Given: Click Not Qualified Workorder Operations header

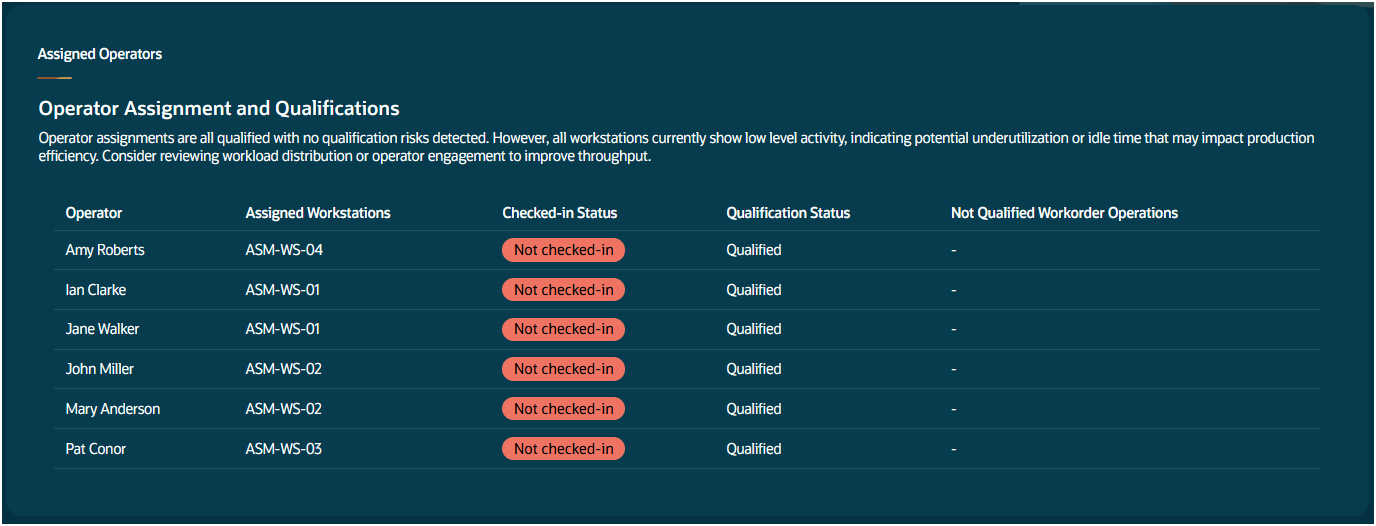Looking at the screenshot, I should tap(1064, 213).
